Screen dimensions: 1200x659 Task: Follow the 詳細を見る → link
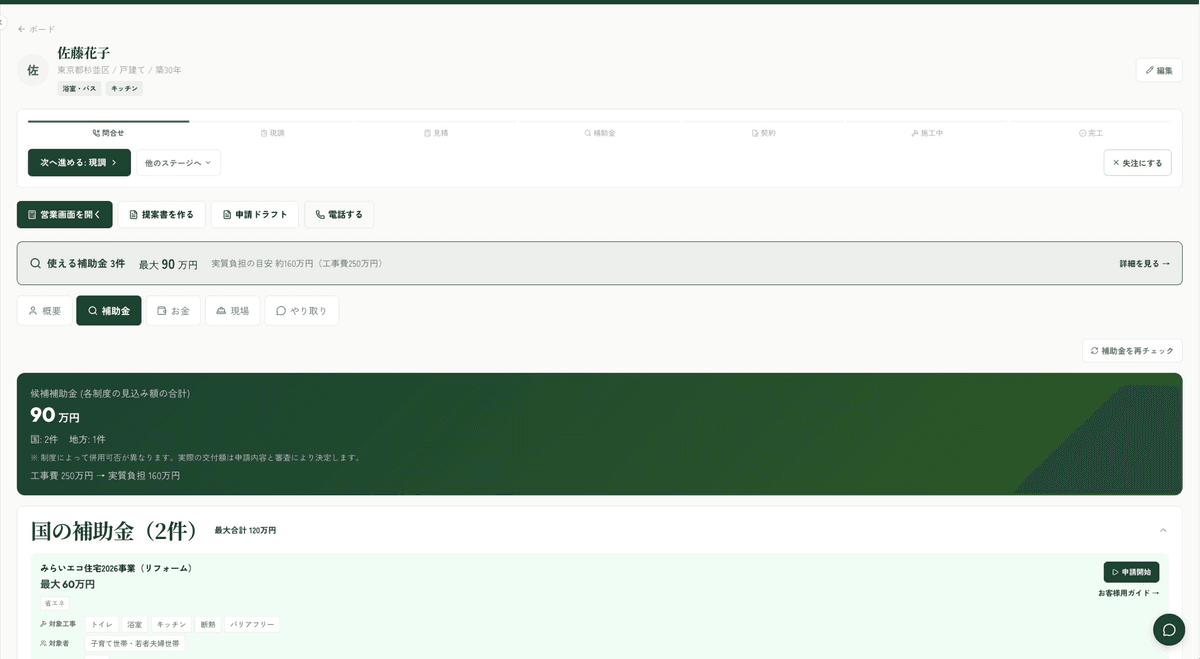coord(1144,264)
